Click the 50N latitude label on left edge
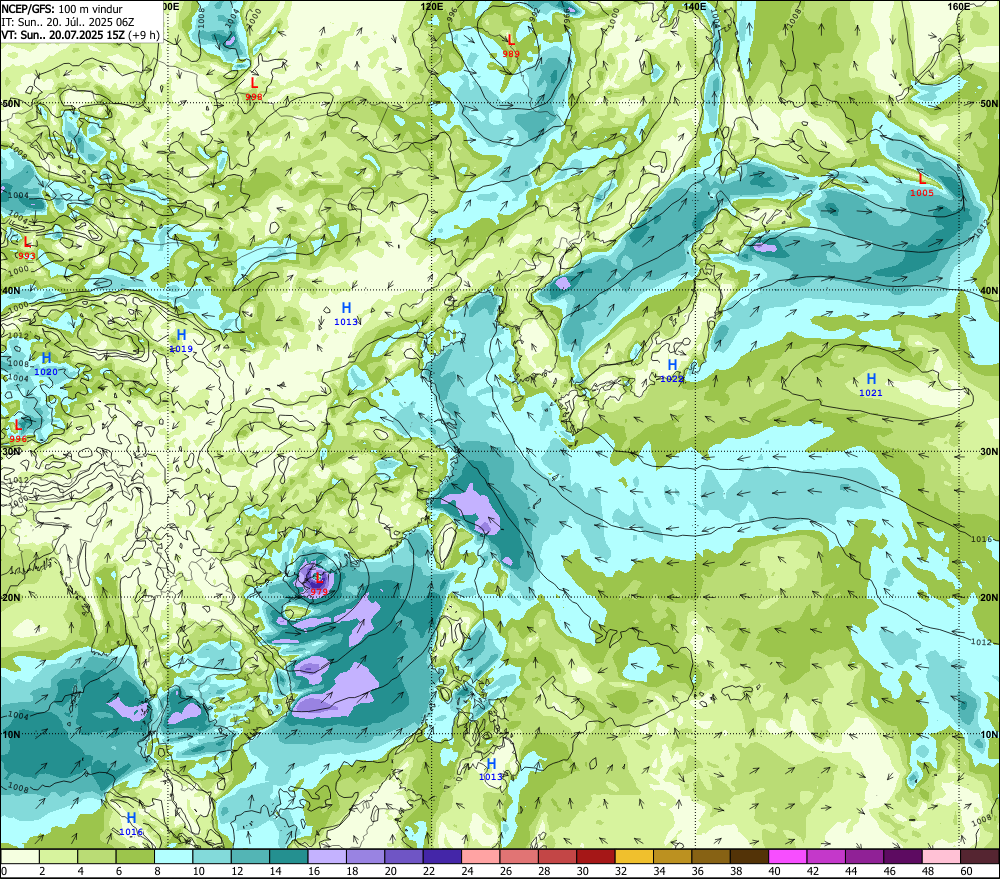 [11, 103]
